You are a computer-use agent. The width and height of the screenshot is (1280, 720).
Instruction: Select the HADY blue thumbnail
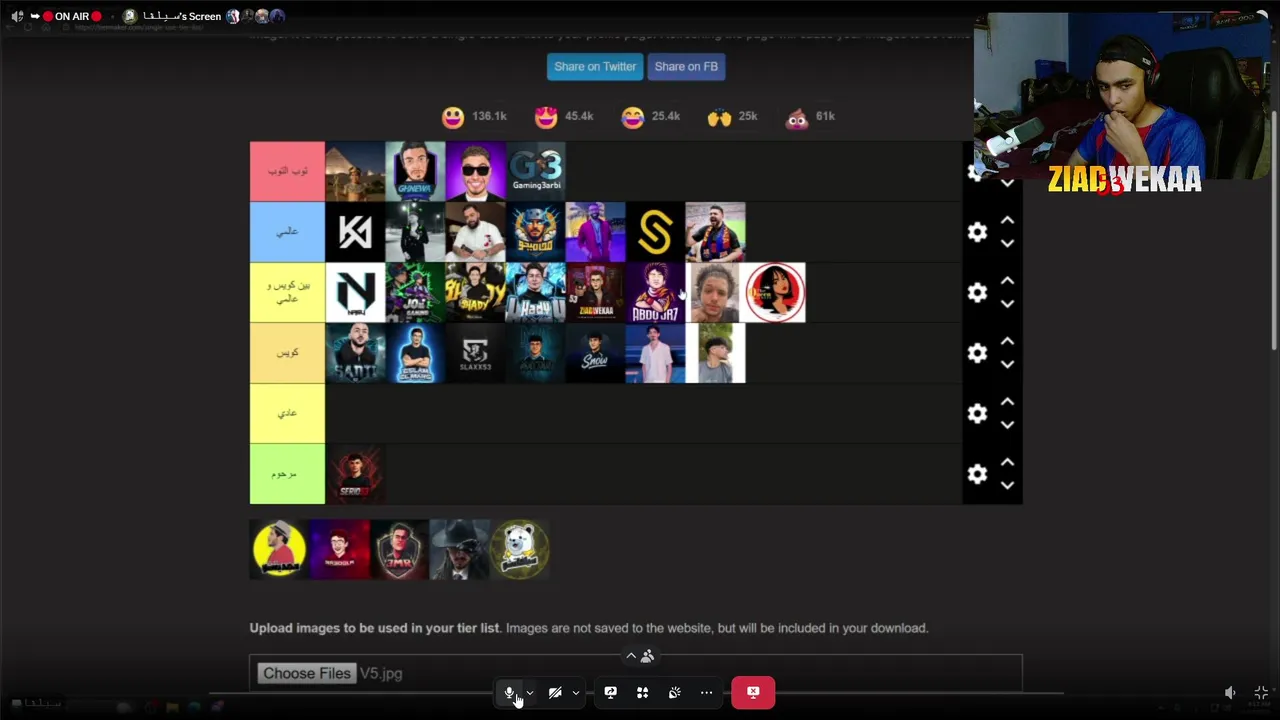535,292
